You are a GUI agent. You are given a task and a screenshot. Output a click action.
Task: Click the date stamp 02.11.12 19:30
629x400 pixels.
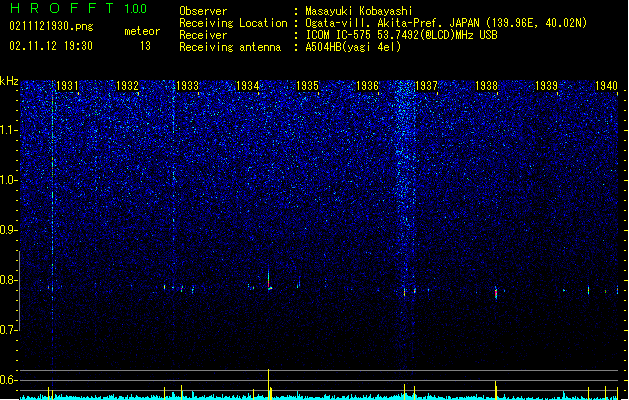pyautogui.click(x=51, y=46)
